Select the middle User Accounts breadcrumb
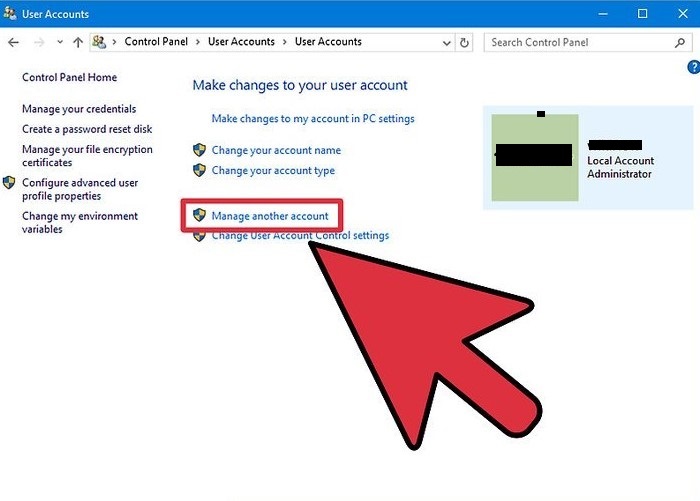Screen dimensions: 700x501 point(241,42)
